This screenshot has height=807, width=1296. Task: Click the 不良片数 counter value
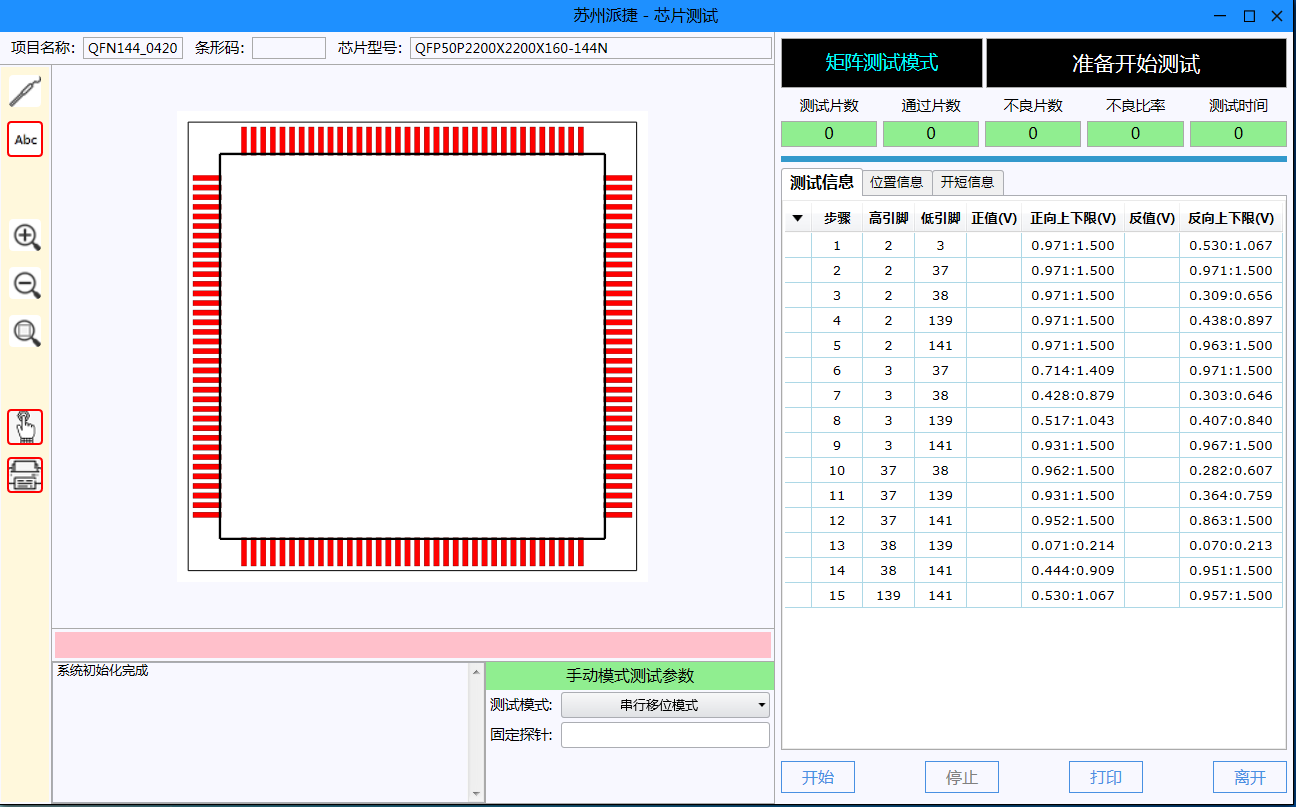1033,133
